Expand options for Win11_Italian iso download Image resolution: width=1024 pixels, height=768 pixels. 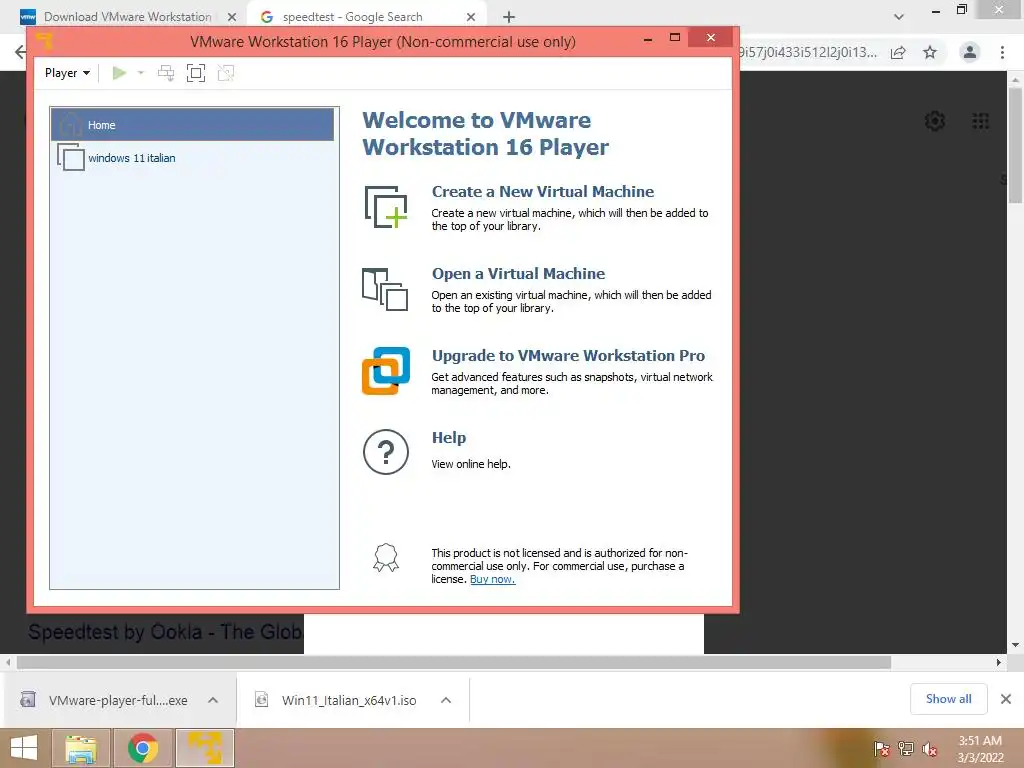(446, 700)
